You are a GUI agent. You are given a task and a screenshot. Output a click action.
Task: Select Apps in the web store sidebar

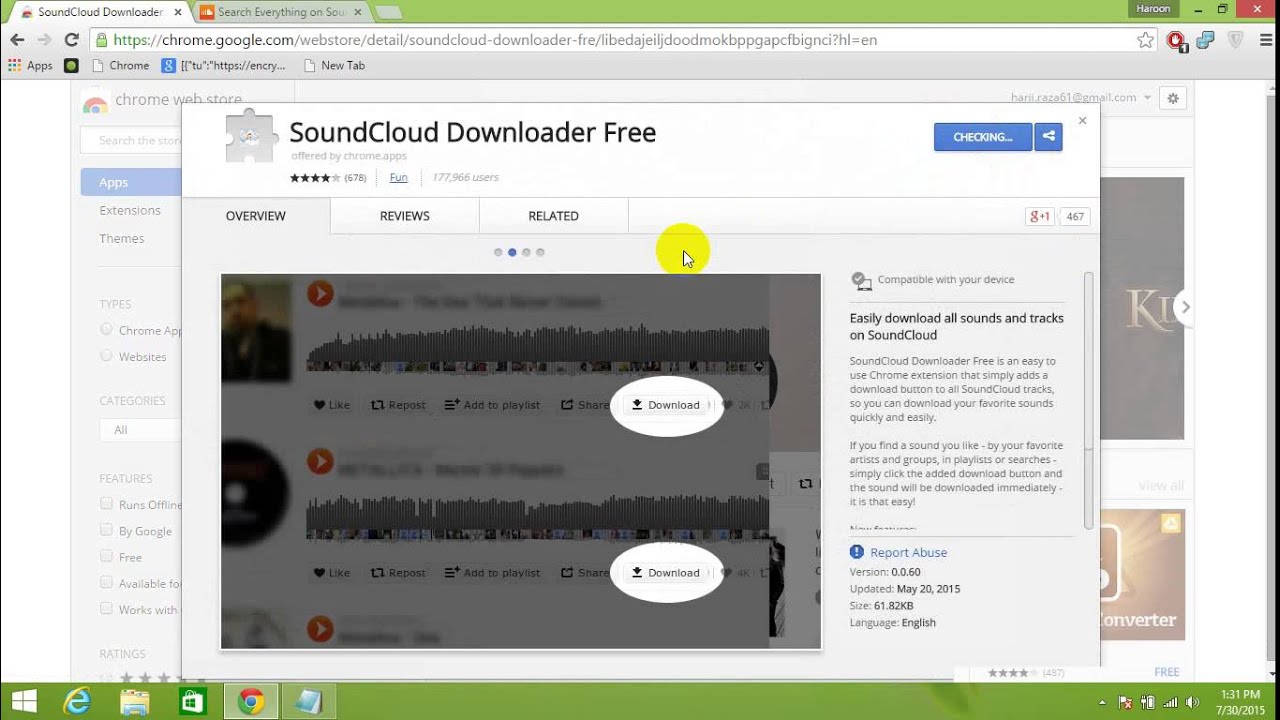(131, 182)
